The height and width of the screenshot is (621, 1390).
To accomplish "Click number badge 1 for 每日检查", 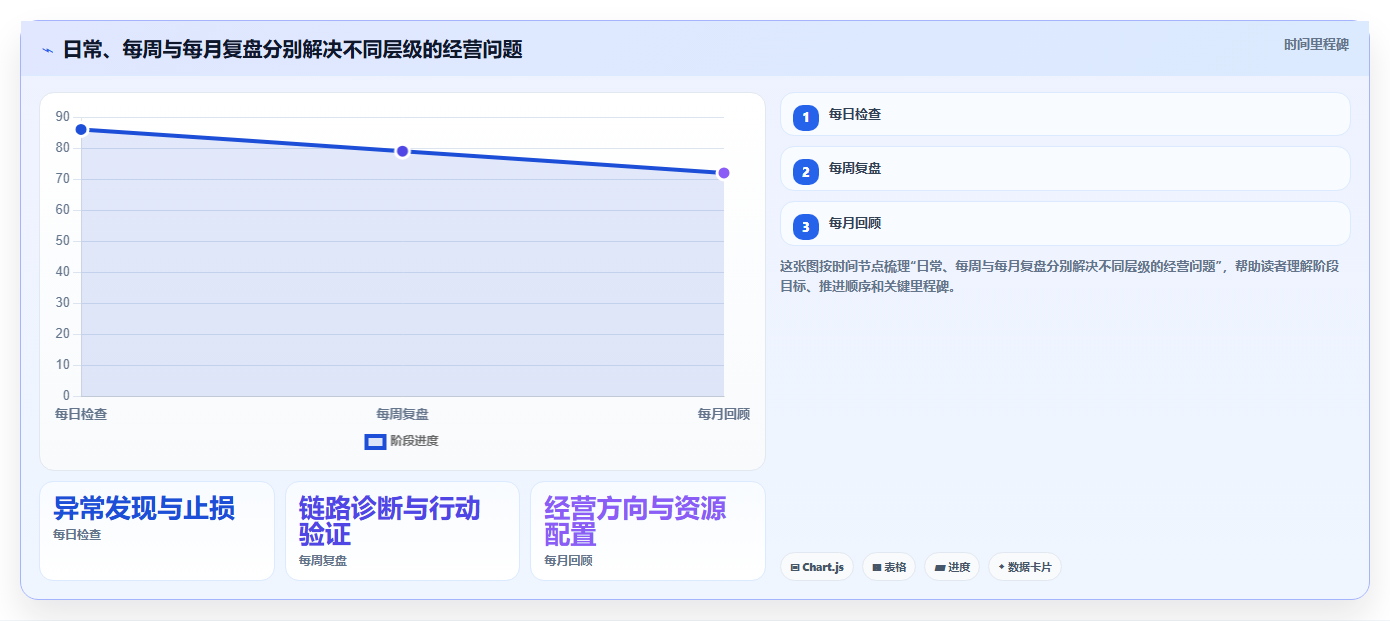I will coord(806,118).
